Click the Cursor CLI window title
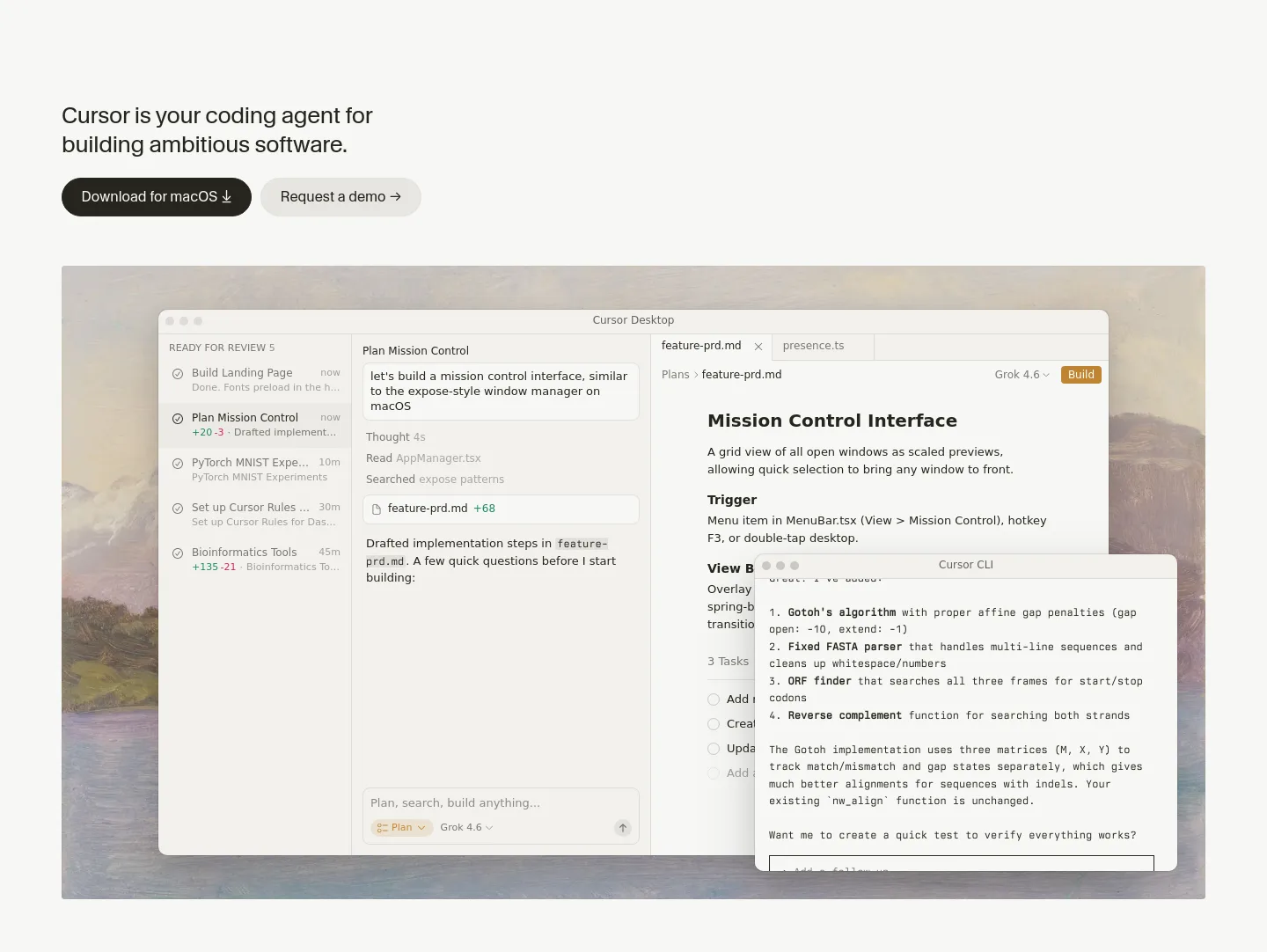Viewport: 1267px width, 952px height. point(966,565)
